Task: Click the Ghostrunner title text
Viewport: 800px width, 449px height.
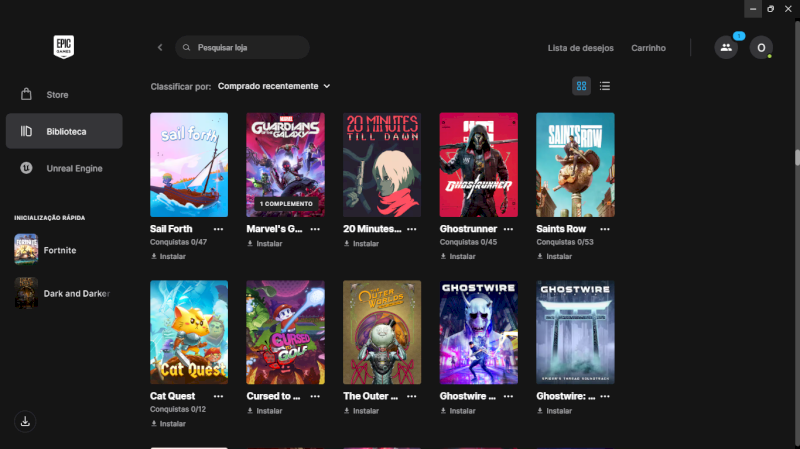Action: 468,229
